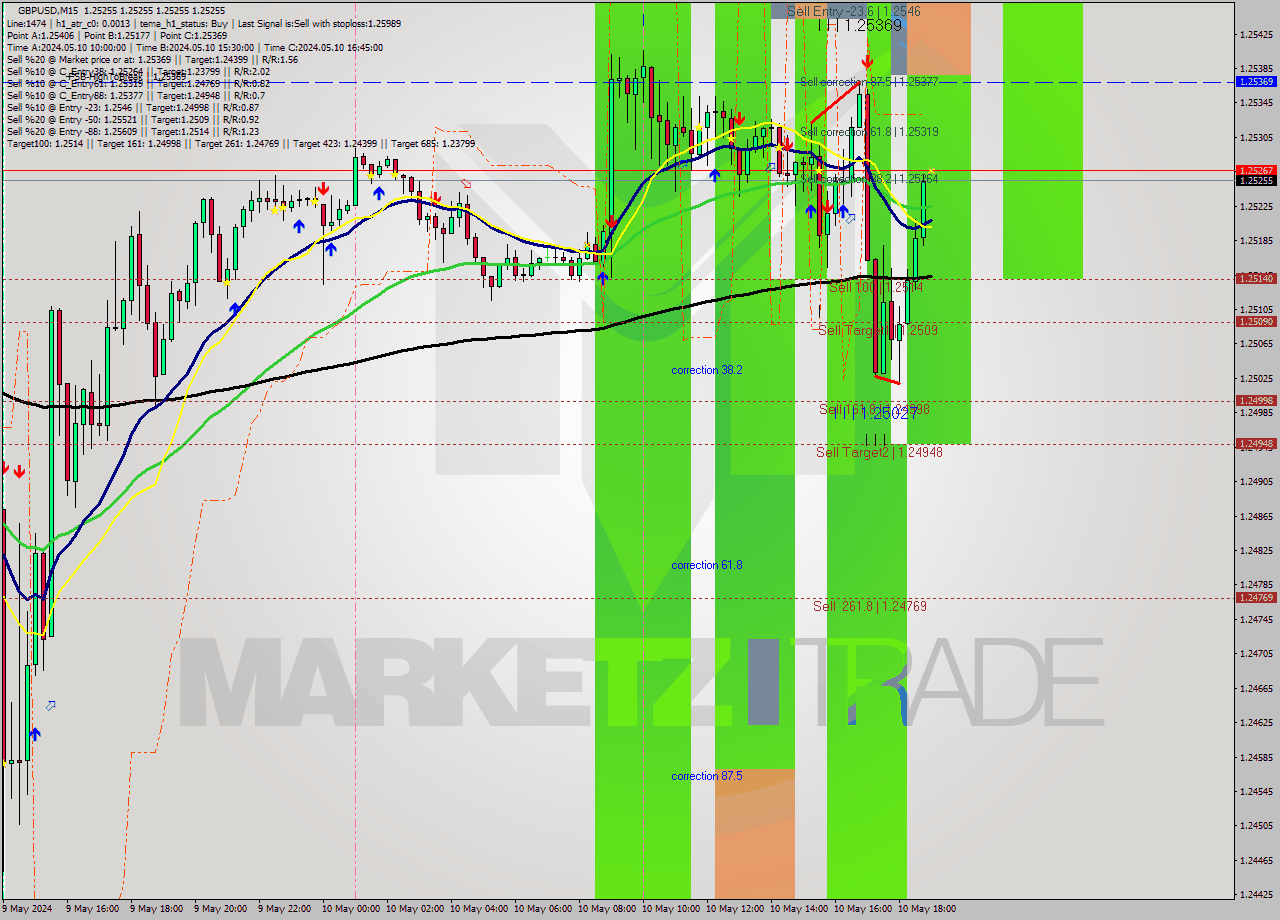This screenshot has width=1280, height=920.
Task: Select the 'correction 61.8' label
Action: (707, 565)
